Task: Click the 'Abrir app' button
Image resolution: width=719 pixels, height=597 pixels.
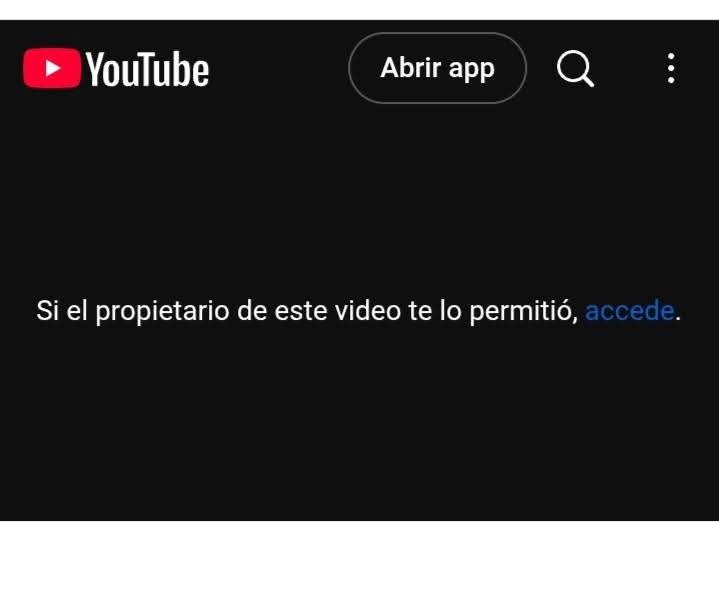Action: pos(437,68)
